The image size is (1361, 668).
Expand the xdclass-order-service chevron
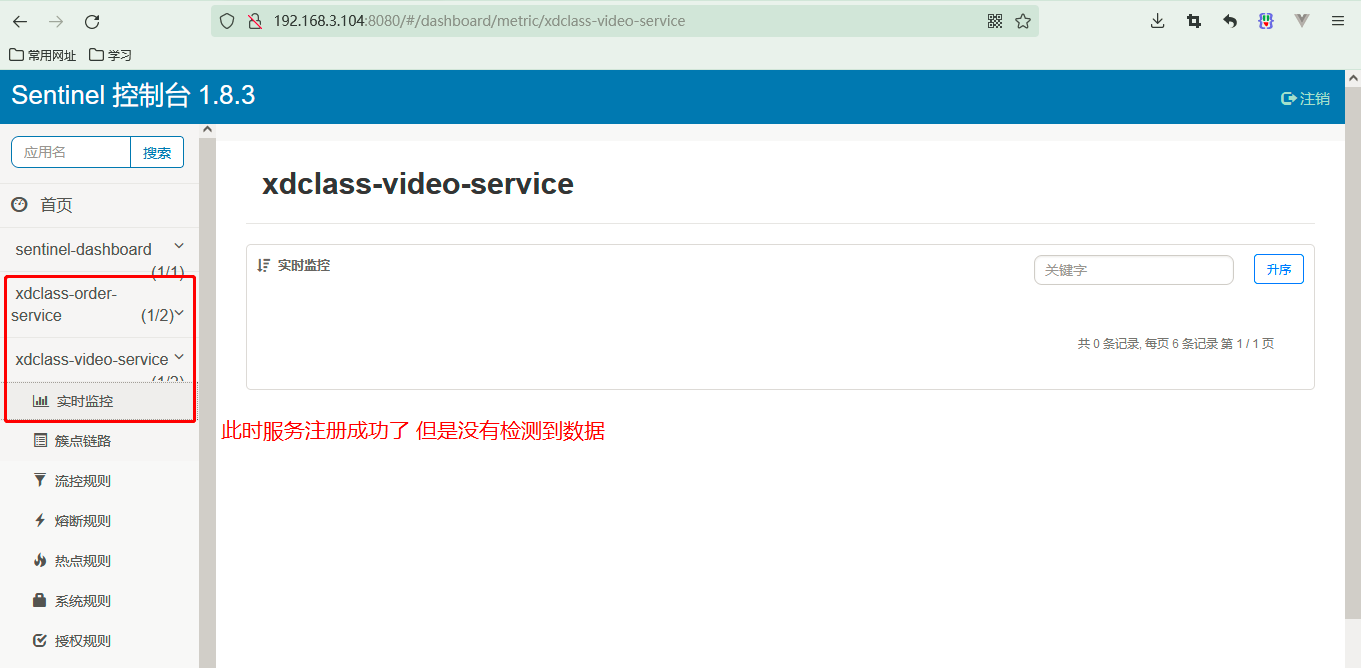pos(180,314)
